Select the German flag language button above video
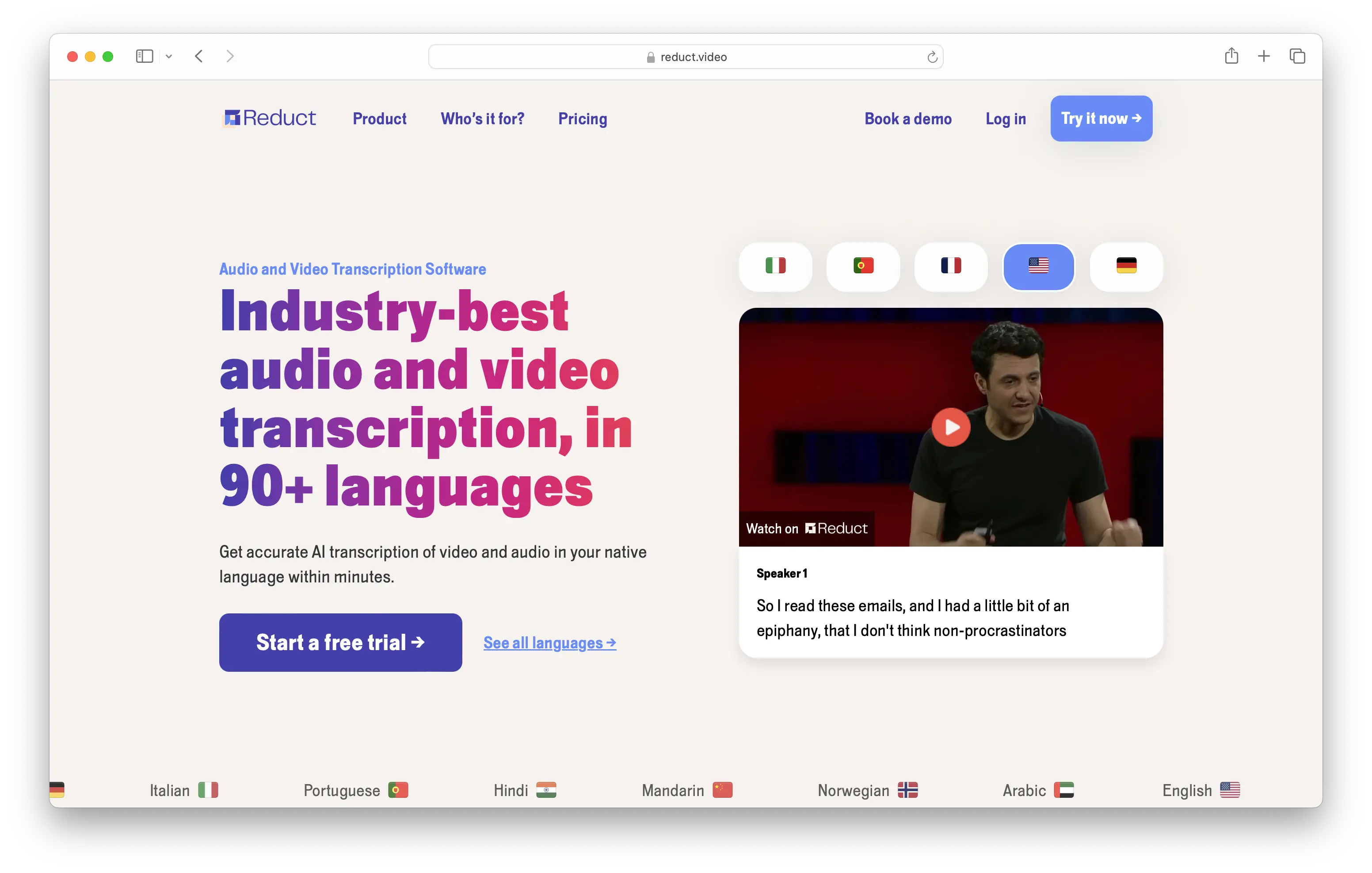1372x873 pixels. (x=1126, y=266)
